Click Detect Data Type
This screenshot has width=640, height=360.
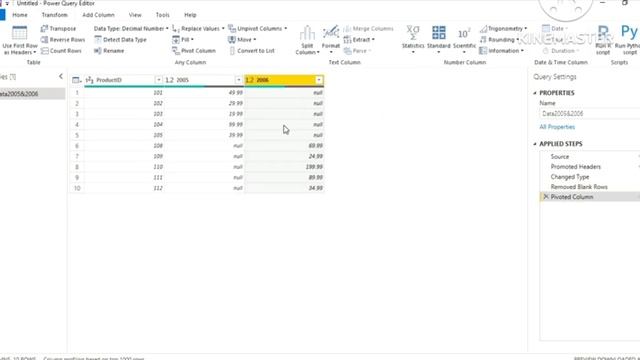pyautogui.click(x=120, y=40)
